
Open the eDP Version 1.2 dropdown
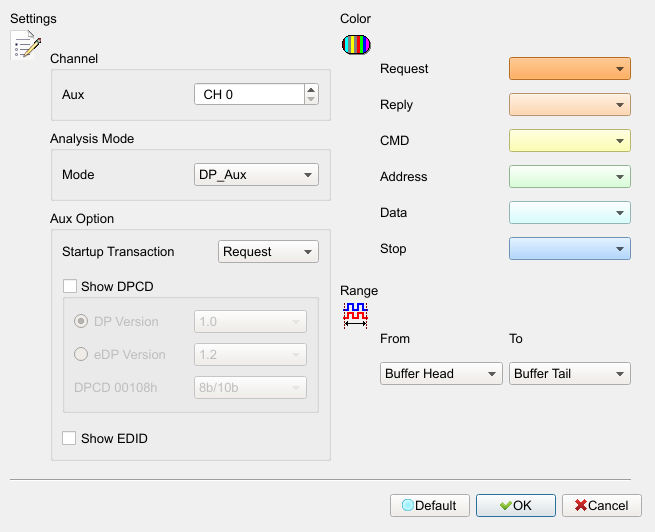point(250,355)
